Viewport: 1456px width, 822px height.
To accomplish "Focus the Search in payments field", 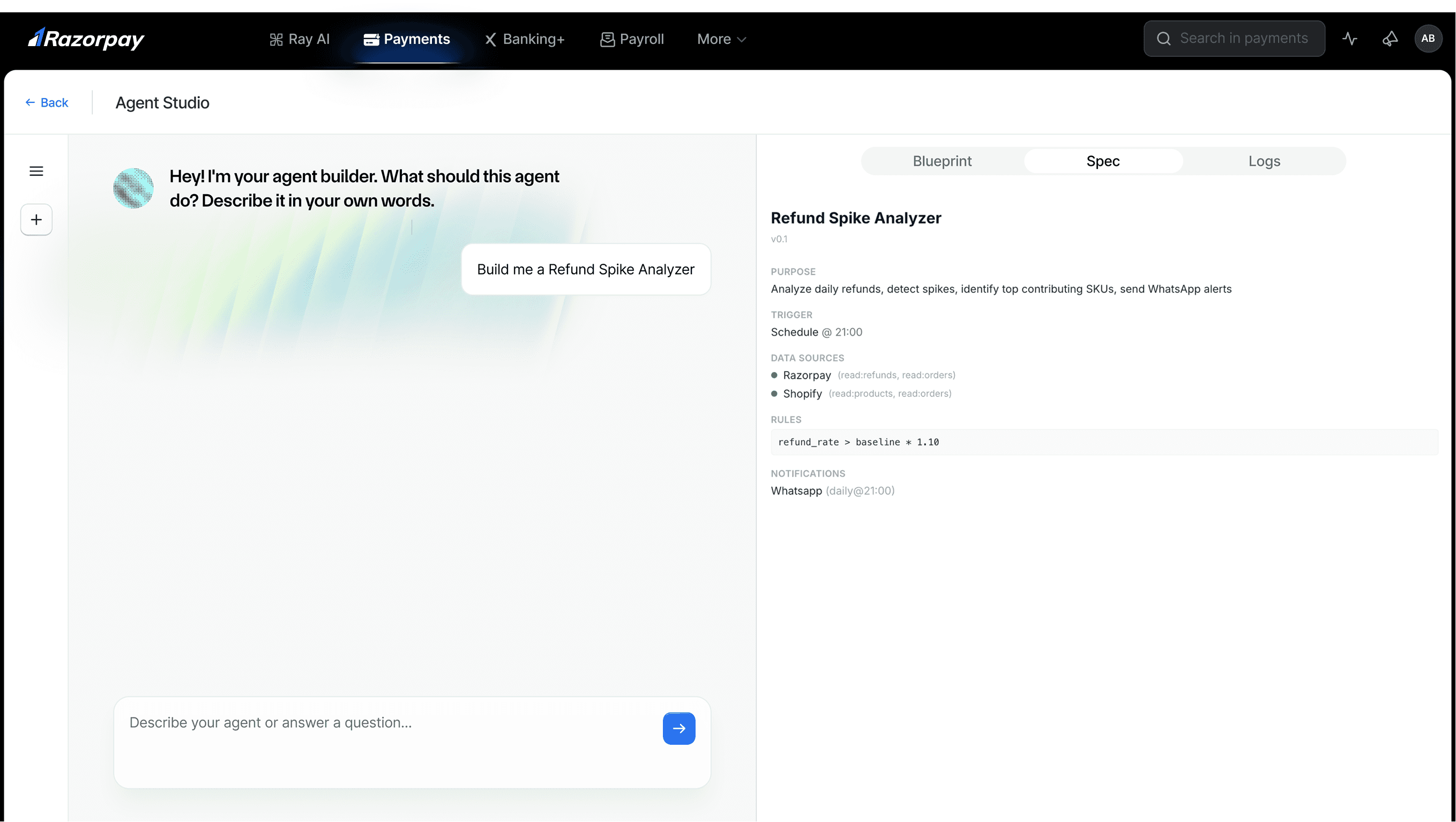I will click(1243, 39).
